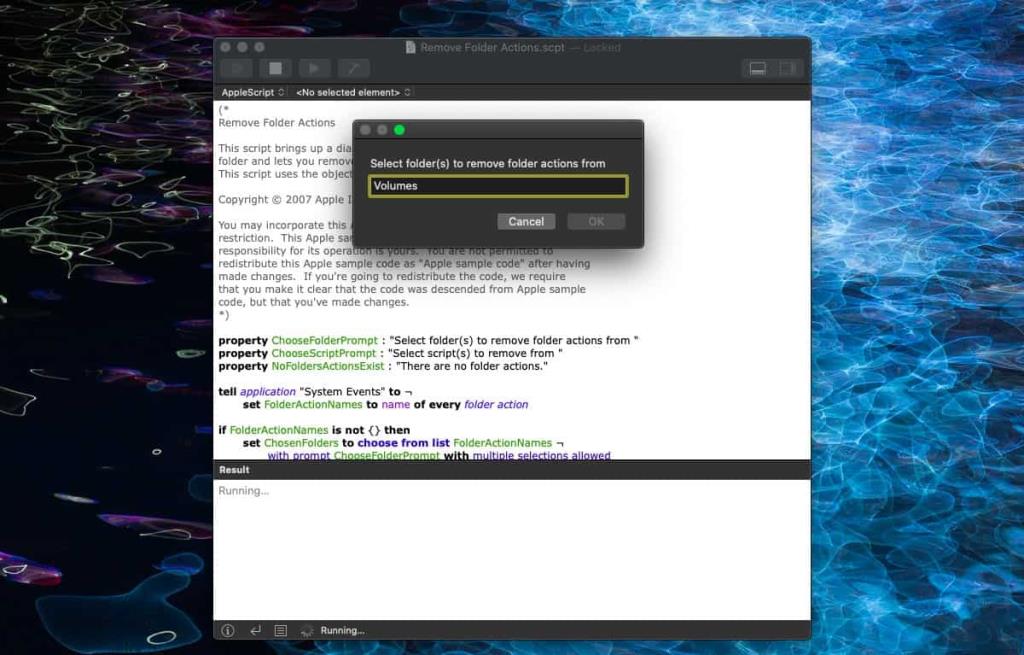Select the Volumes text input field
Screen dimensions: 1024x655
pyautogui.click(x=497, y=186)
